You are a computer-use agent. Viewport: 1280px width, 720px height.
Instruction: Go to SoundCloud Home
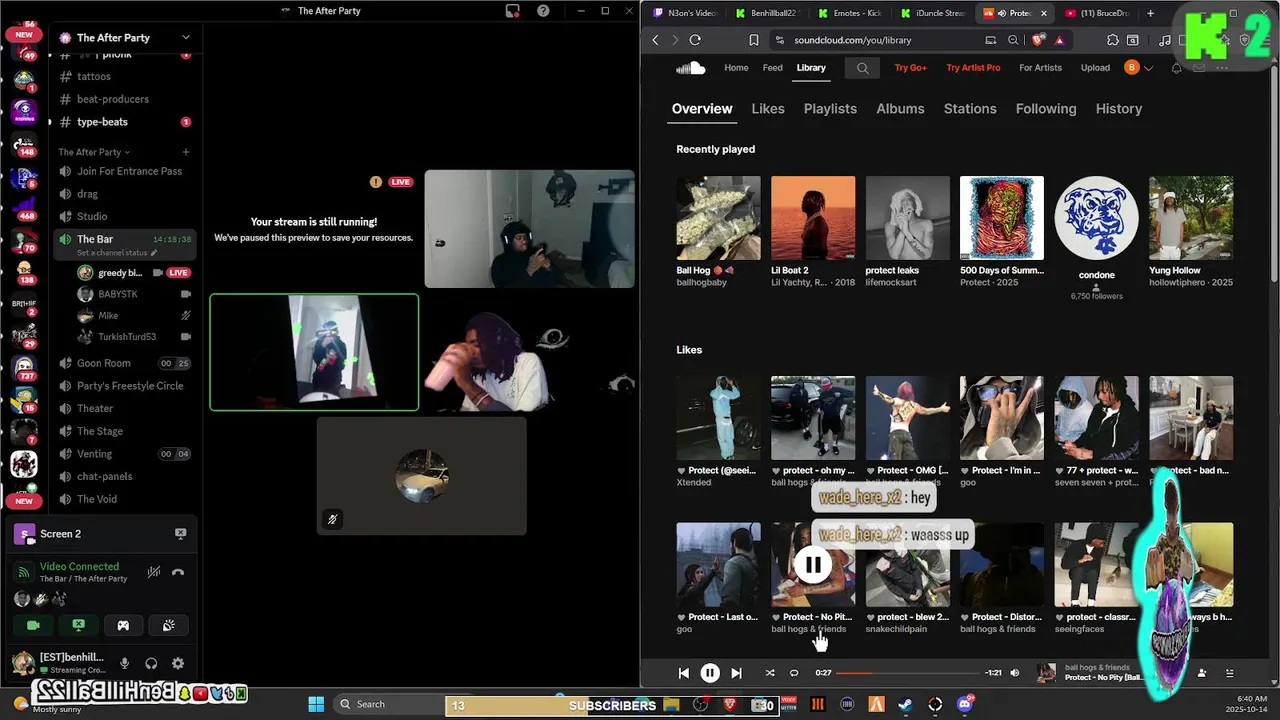point(736,68)
